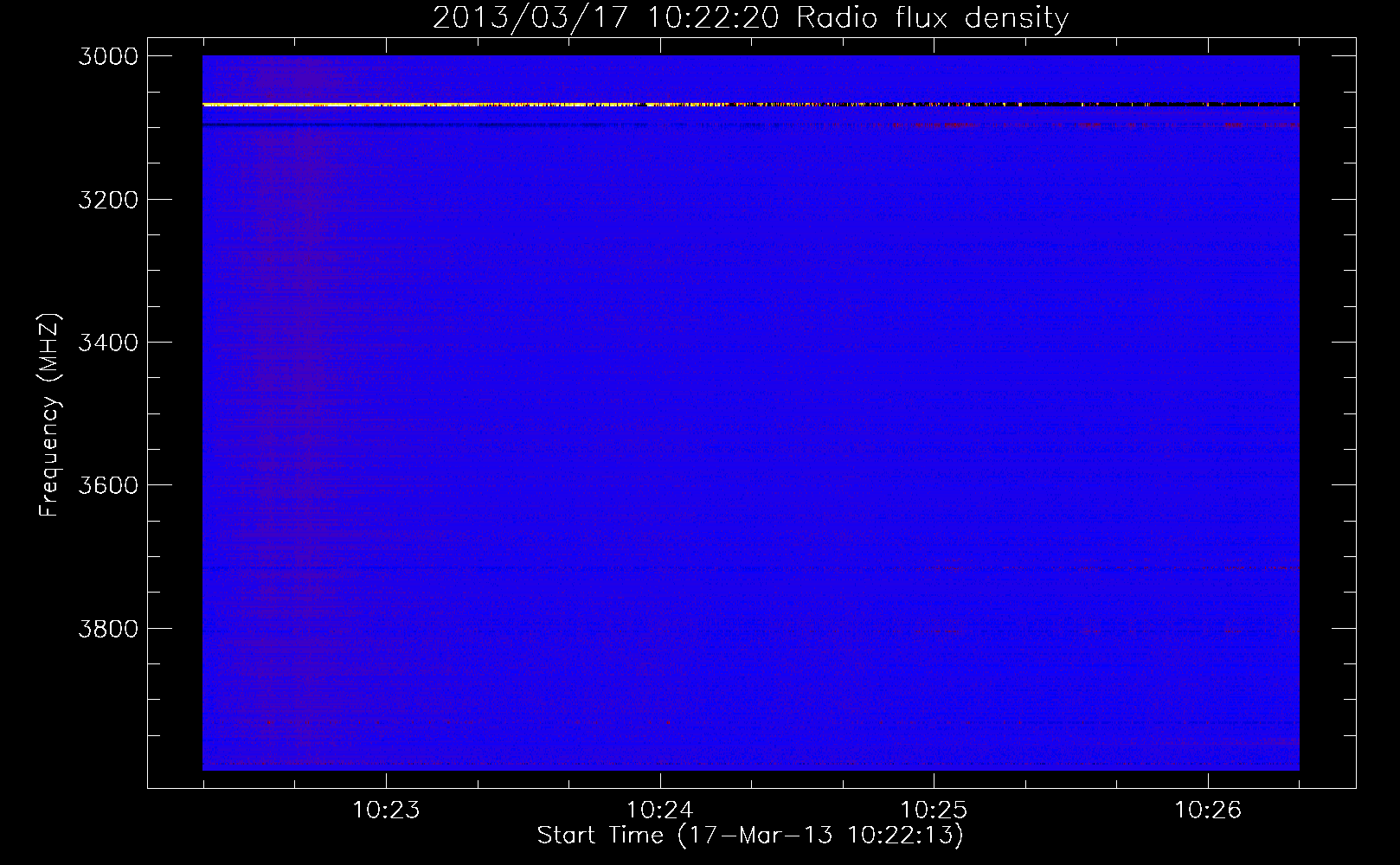The width and height of the screenshot is (1400, 865).
Task: Click the 10:26 time tick label
Action: (1208, 811)
